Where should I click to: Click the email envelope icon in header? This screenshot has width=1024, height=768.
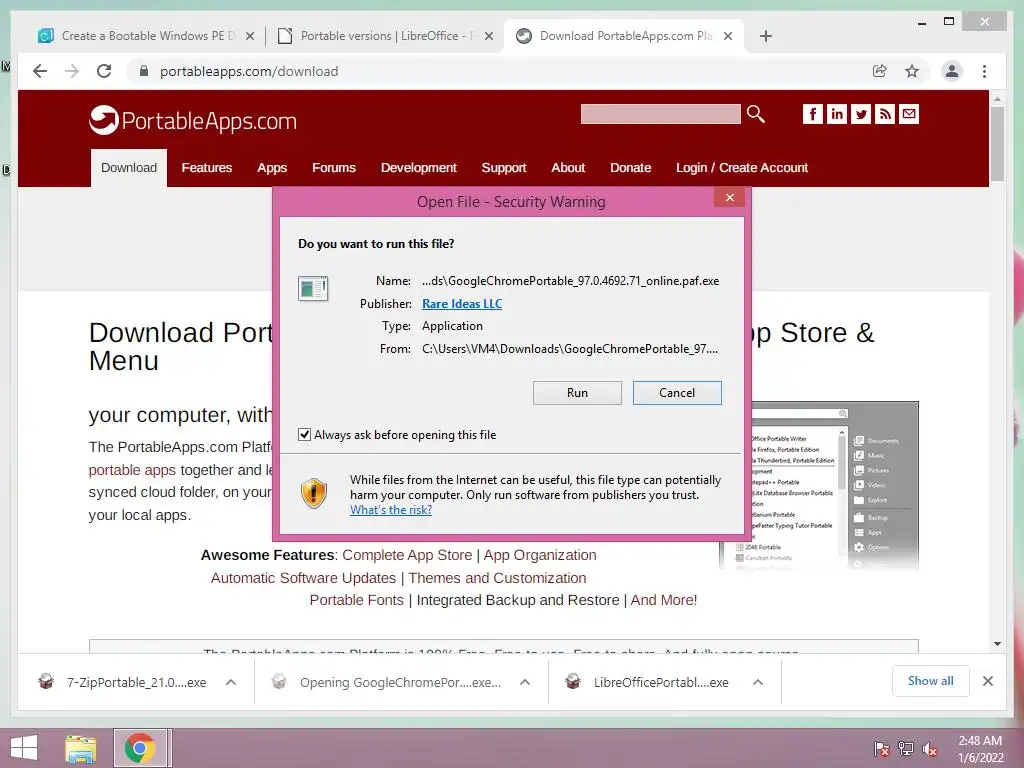coord(909,114)
